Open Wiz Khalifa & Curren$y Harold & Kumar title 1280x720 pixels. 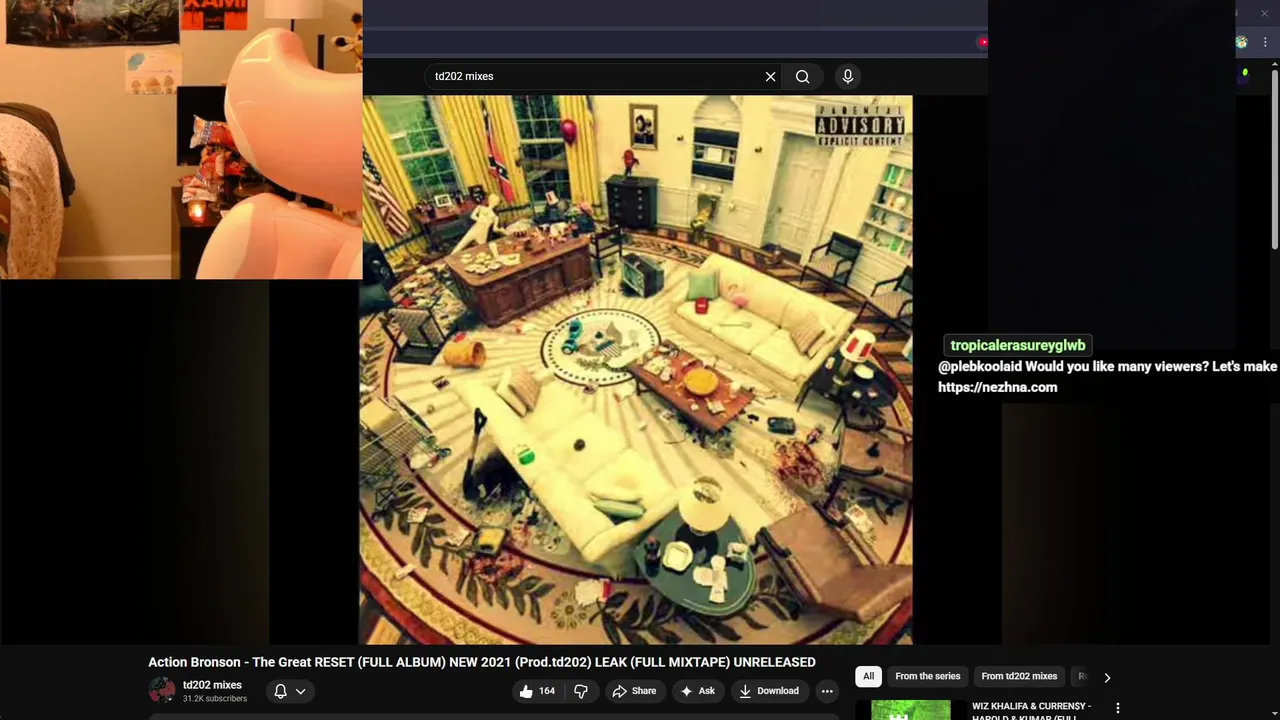[x=1031, y=711]
